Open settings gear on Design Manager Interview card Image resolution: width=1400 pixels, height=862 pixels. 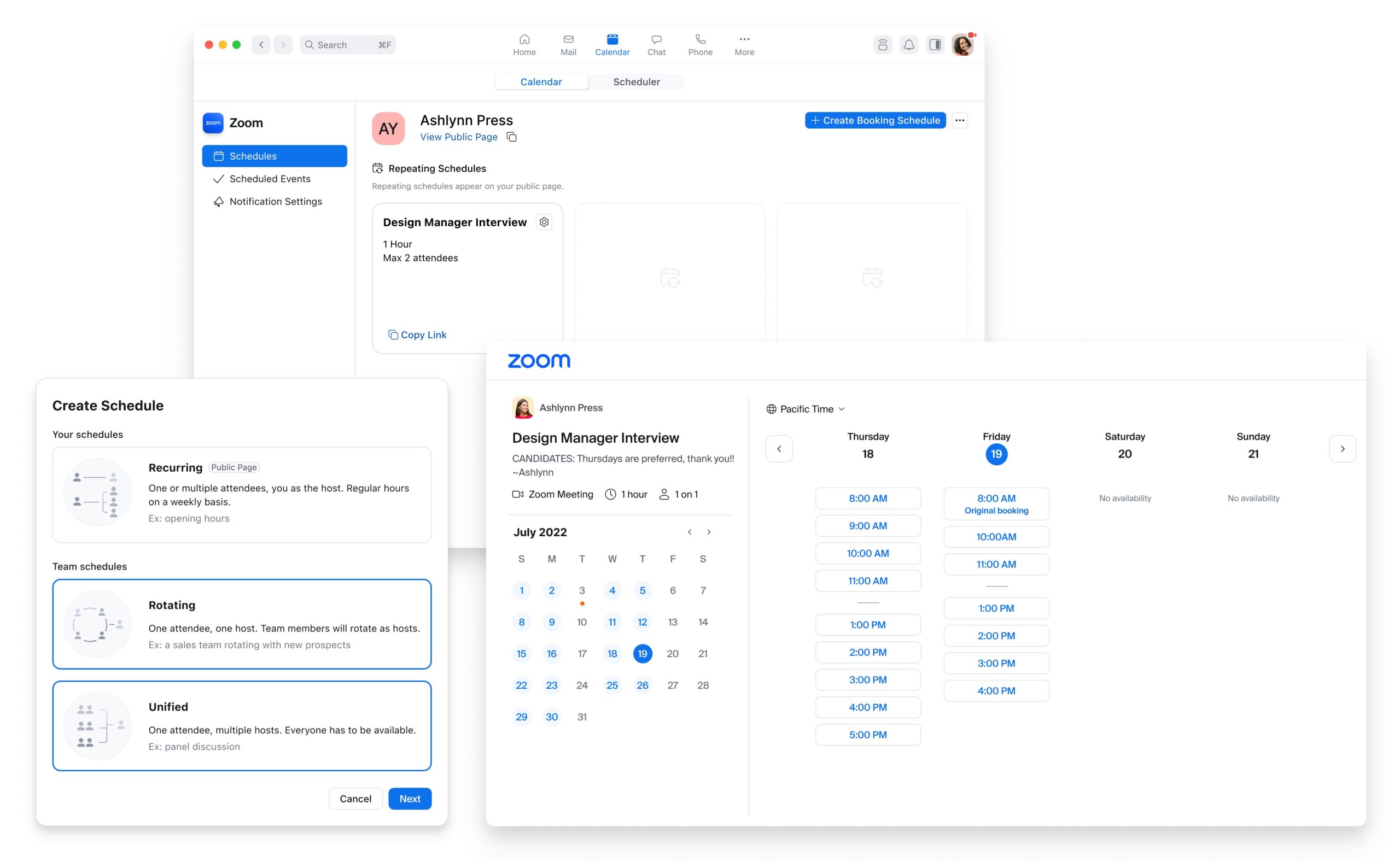[x=544, y=222]
